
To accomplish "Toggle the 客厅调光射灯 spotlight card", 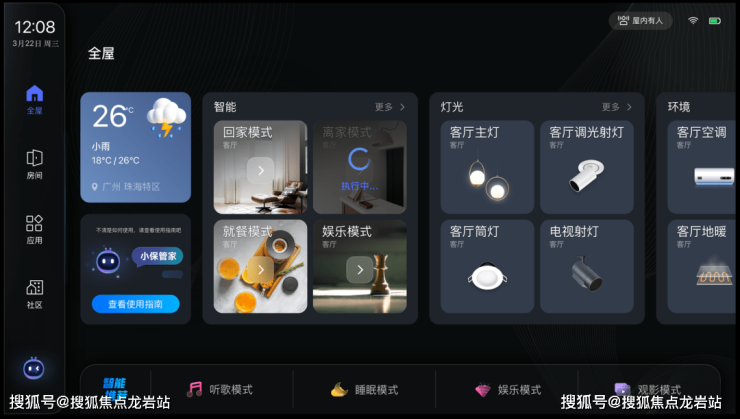I will pyautogui.click(x=587, y=167).
